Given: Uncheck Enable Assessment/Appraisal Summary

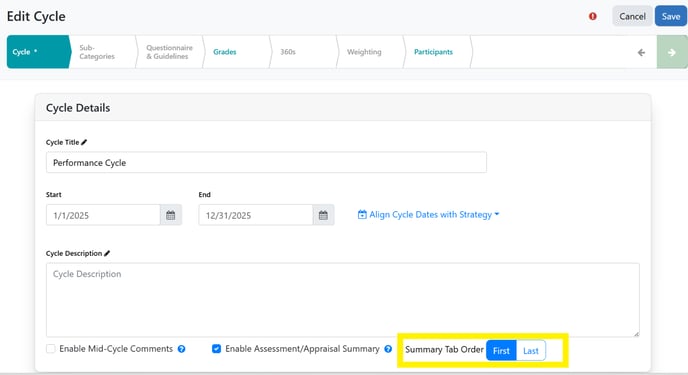Looking at the screenshot, I should point(216,349).
